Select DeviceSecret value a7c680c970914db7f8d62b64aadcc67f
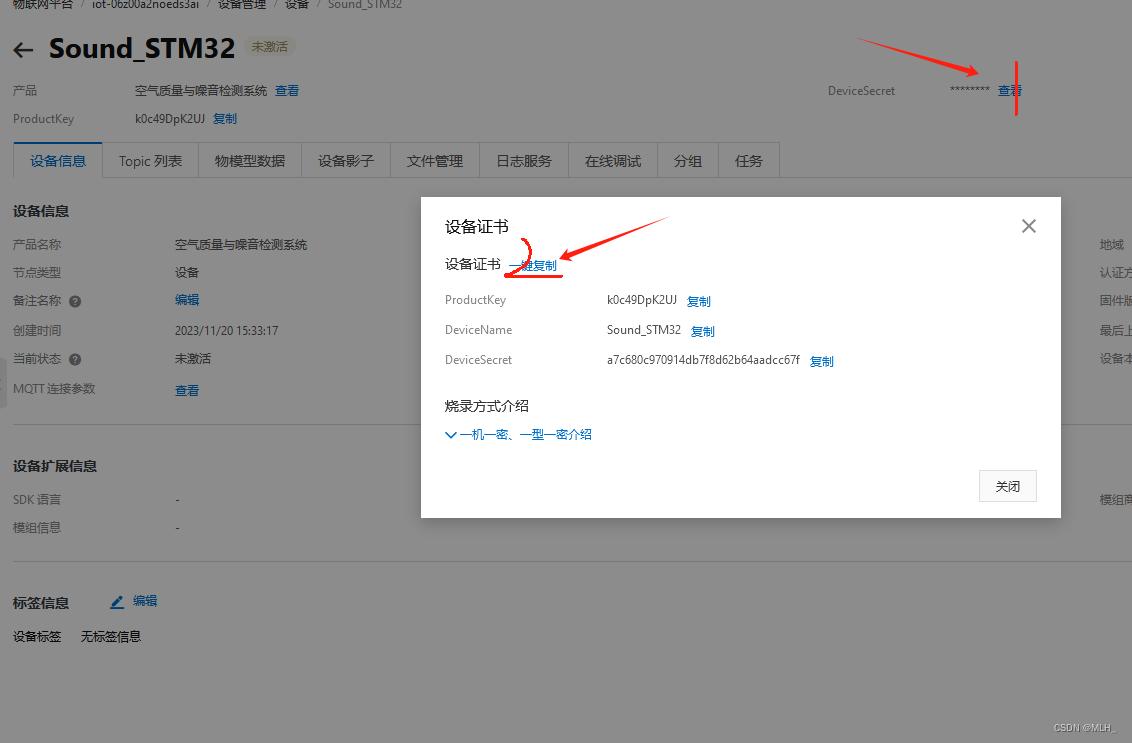 pyautogui.click(x=703, y=360)
